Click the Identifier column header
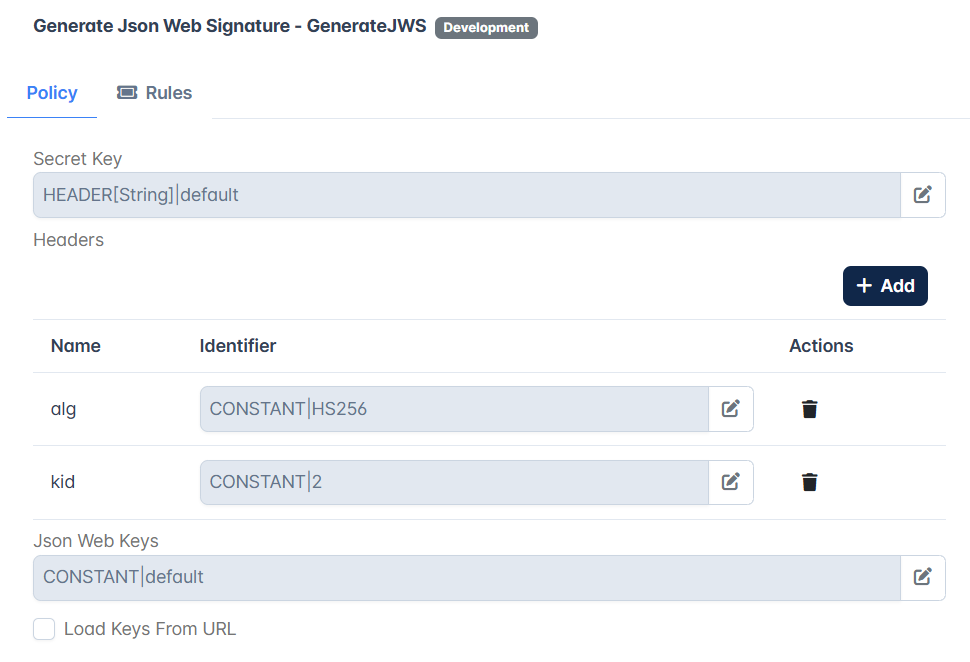Viewport: 970px width, 662px height. coord(238,346)
